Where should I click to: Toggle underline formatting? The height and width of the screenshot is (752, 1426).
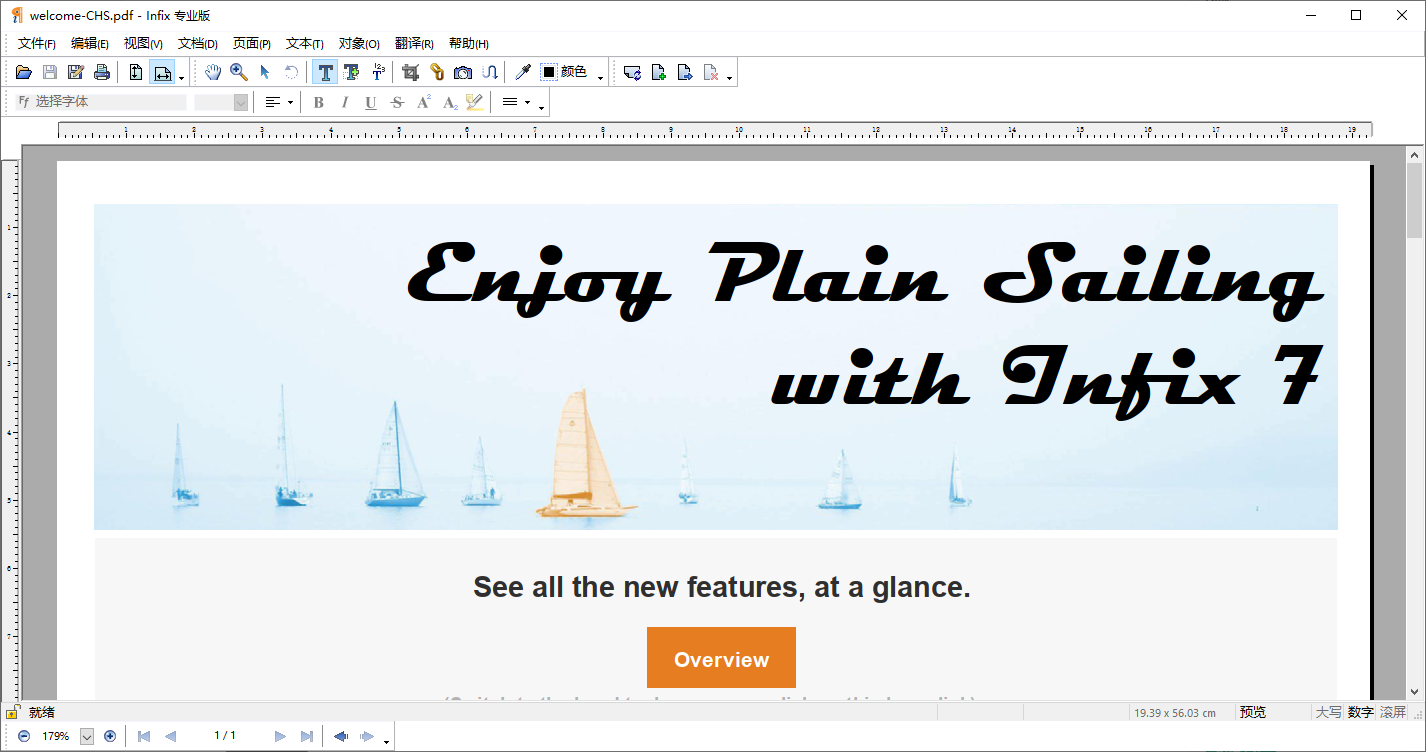coord(370,102)
